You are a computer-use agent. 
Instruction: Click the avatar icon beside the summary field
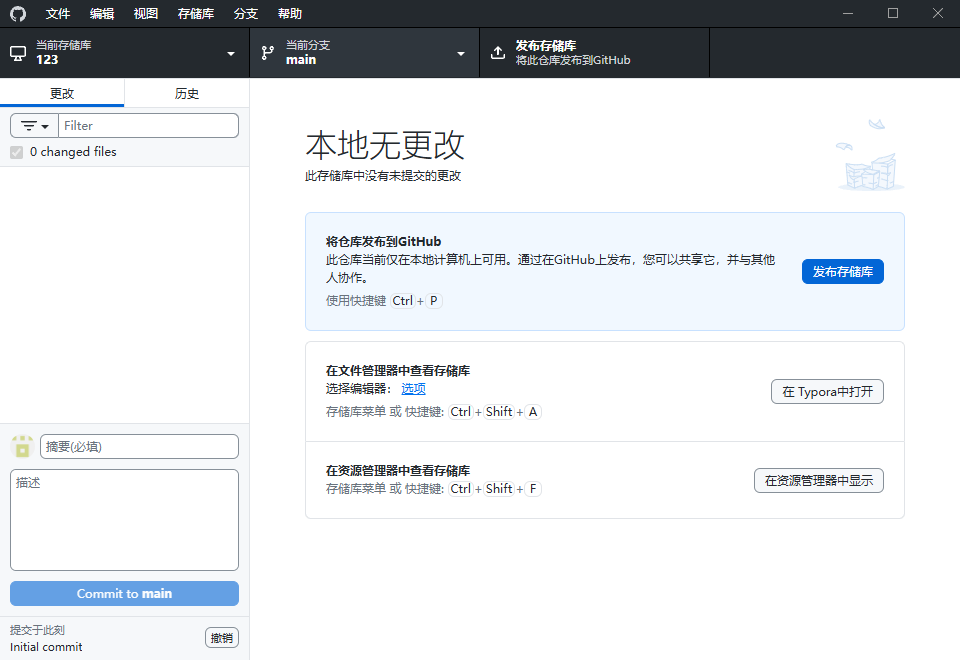21,446
